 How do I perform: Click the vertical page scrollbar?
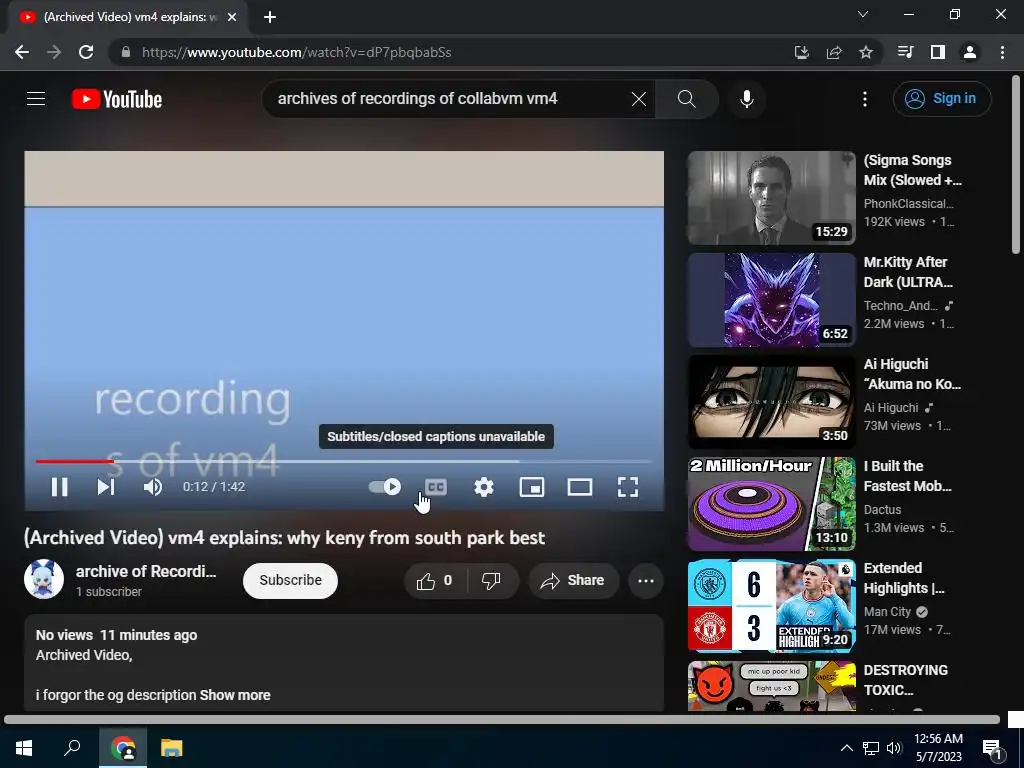(1016, 165)
